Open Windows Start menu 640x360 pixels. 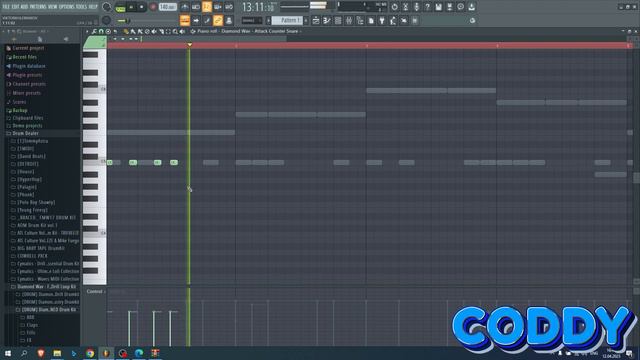pos(8,353)
